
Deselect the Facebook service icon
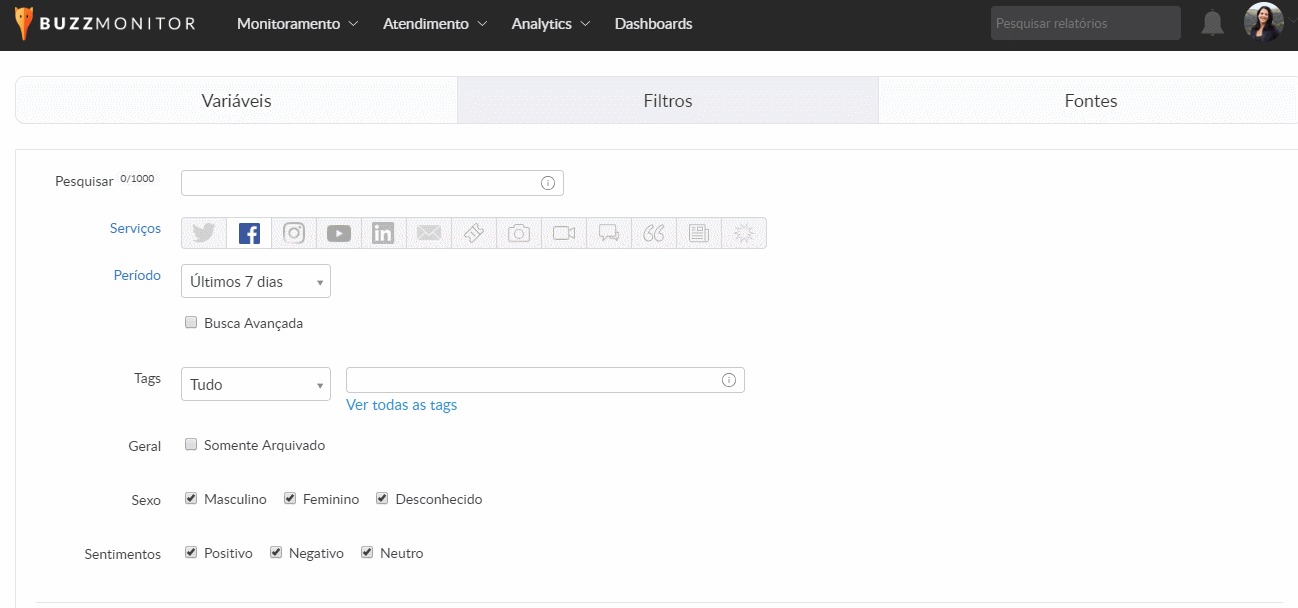pos(249,233)
